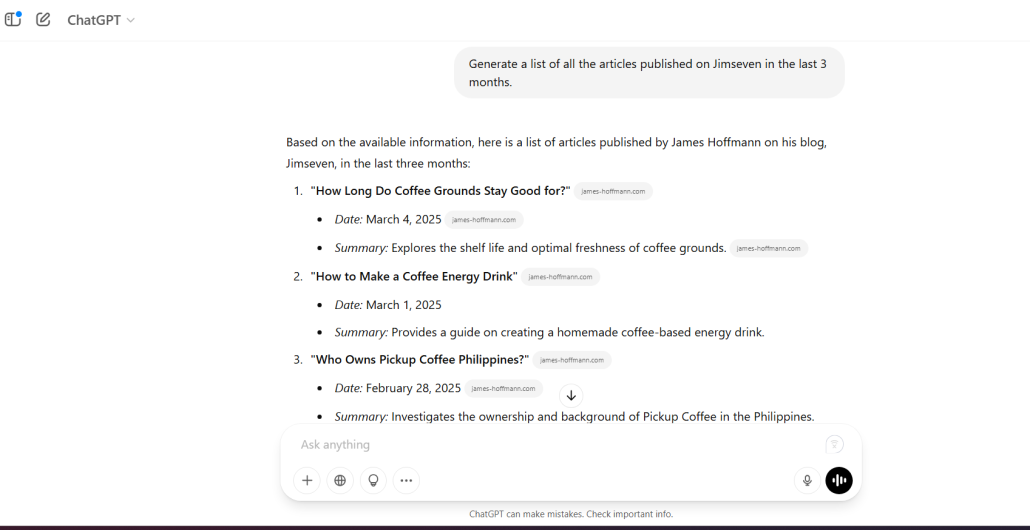Open source chip next to March 4, 2025
Image resolution: width=1030 pixels, height=530 pixels.
[484, 220]
